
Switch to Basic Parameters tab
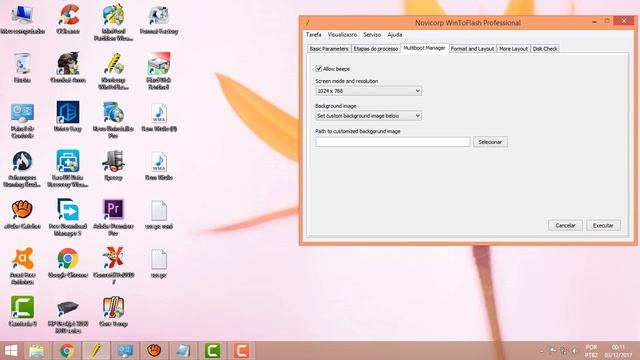pyautogui.click(x=329, y=49)
